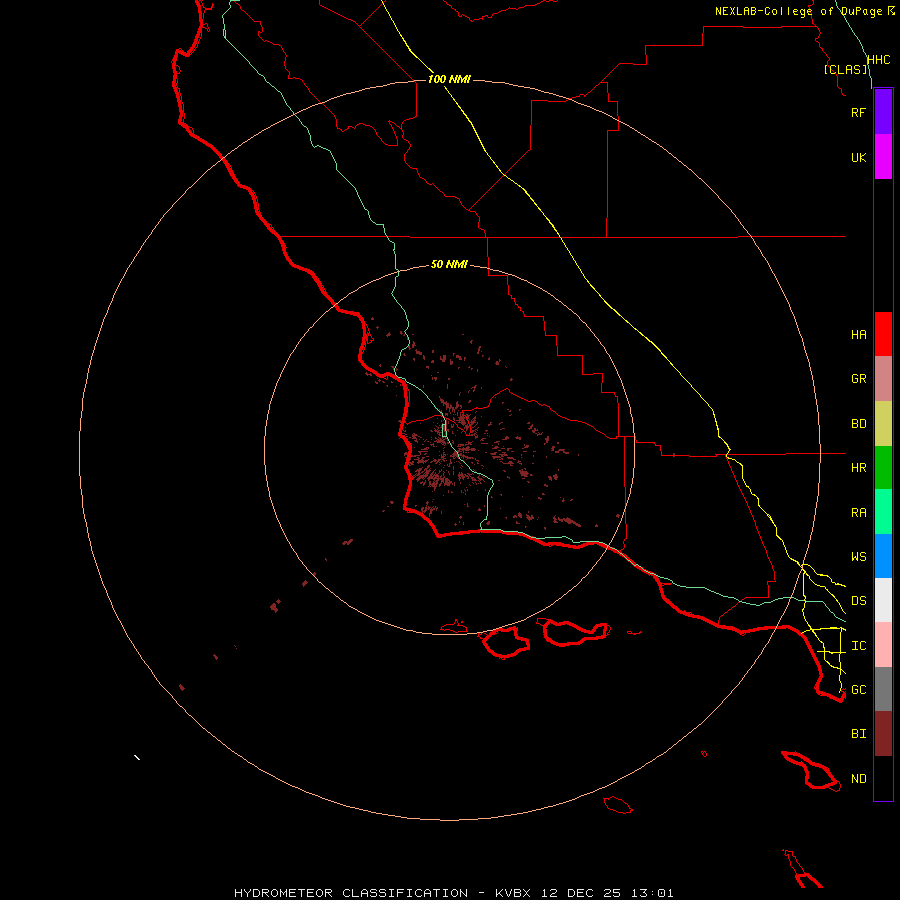Click the 50 NMI range ring label
This screenshot has height=900, width=900.
click(449, 264)
